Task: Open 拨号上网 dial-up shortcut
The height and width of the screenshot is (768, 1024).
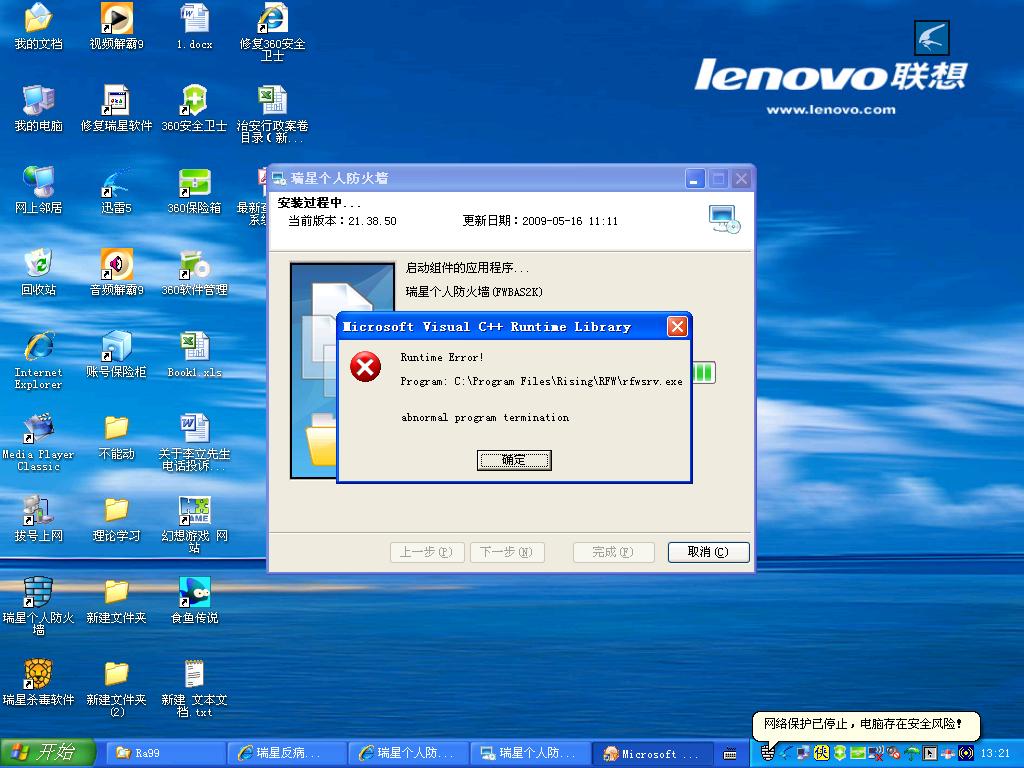Action: pos(39,518)
